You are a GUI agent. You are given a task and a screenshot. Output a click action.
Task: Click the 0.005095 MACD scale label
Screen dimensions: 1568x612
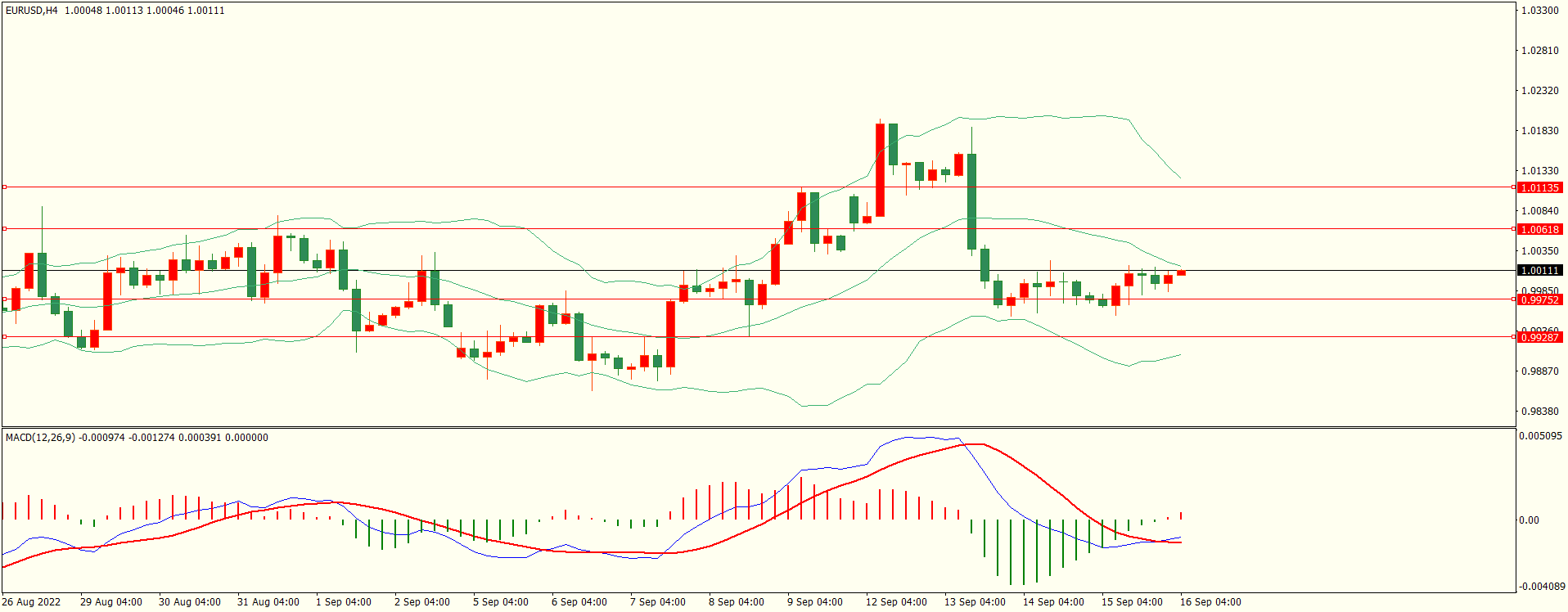point(1540,436)
